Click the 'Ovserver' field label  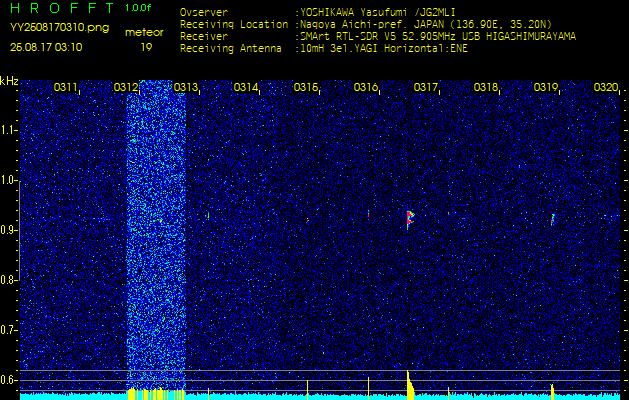tap(204, 12)
